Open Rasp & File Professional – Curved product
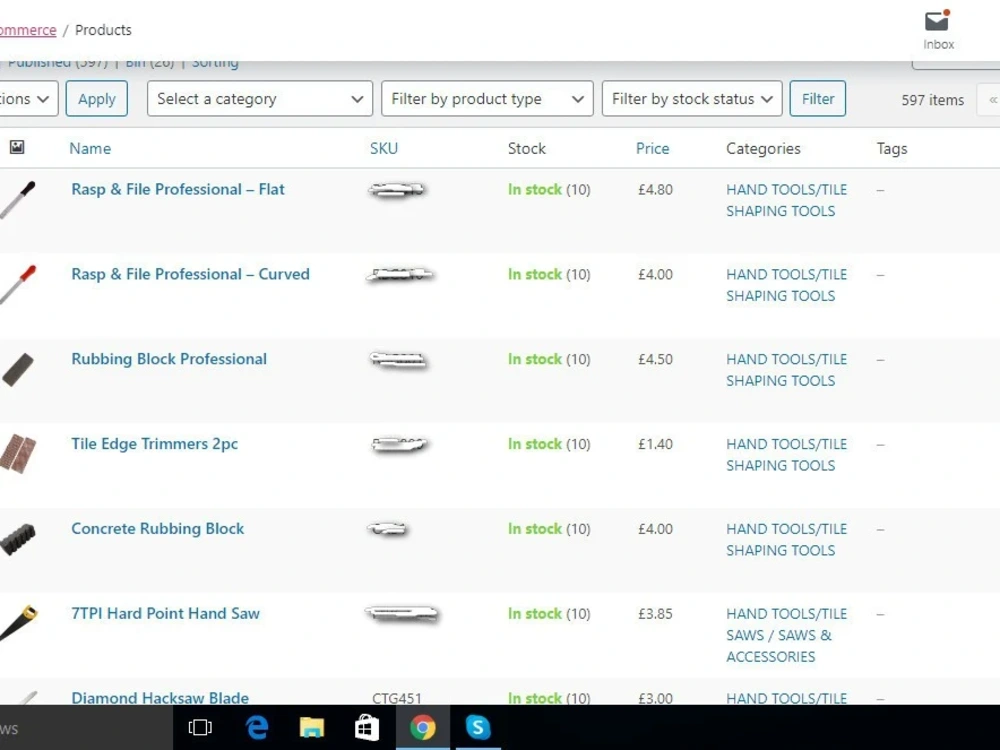Image resolution: width=1000 pixels, height=750 pixels. pos(191,274)
